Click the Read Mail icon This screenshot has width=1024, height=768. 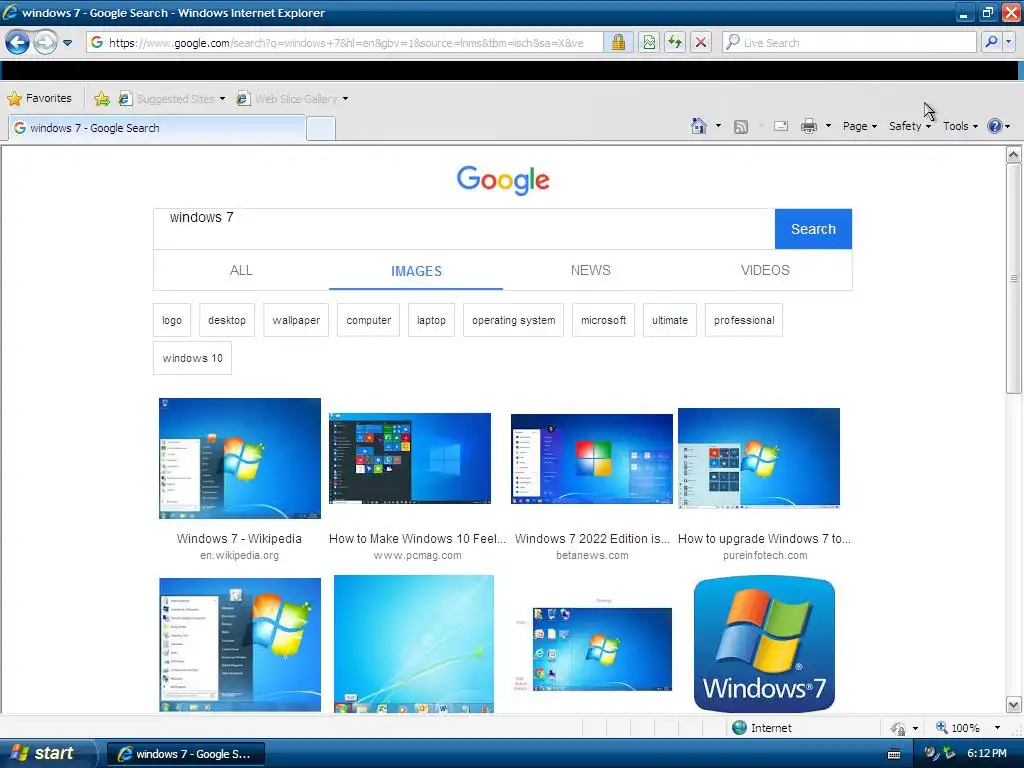point(781,126)
